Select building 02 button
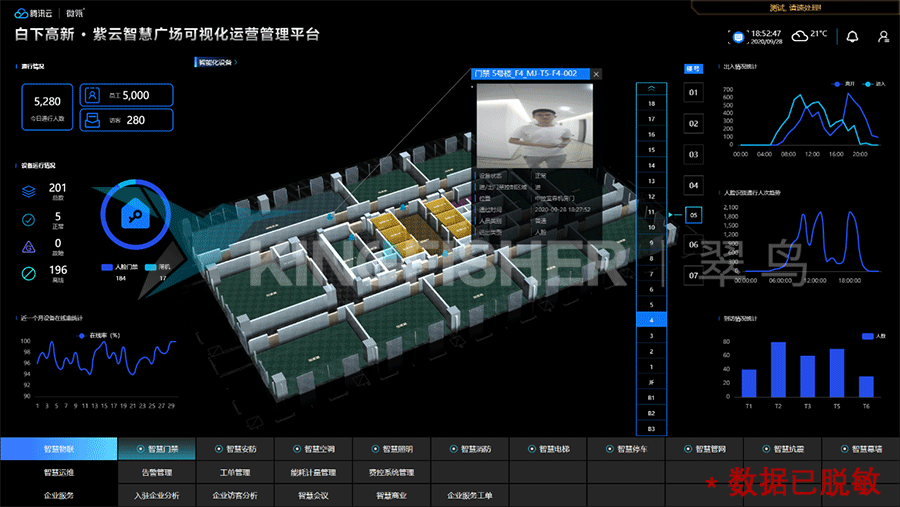900x507 pixels. click(x=693, y=123)
